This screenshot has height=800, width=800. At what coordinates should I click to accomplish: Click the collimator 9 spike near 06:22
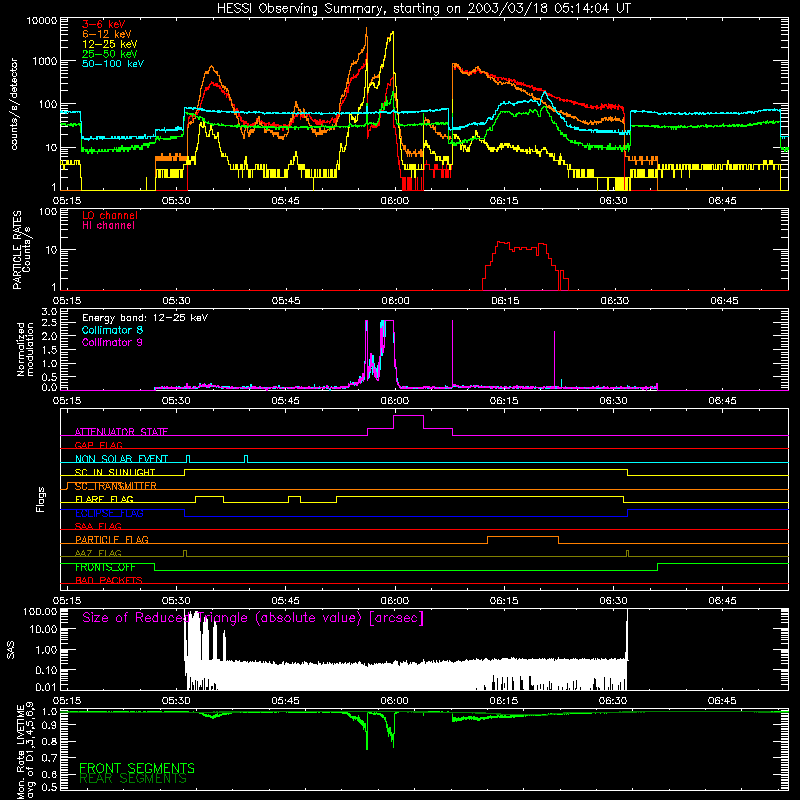point(555,359)
